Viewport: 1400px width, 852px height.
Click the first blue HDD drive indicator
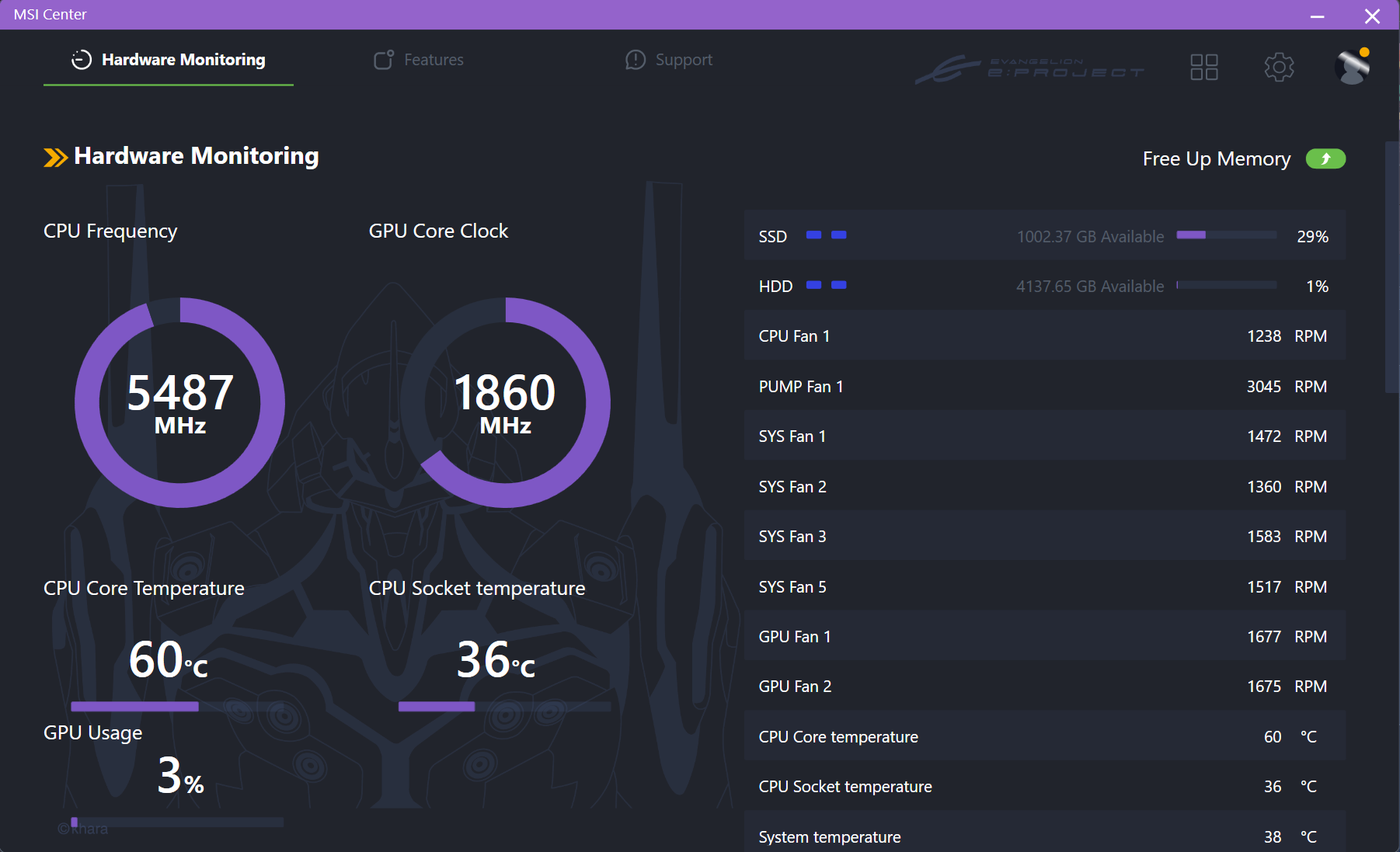(x=813, y=285)
